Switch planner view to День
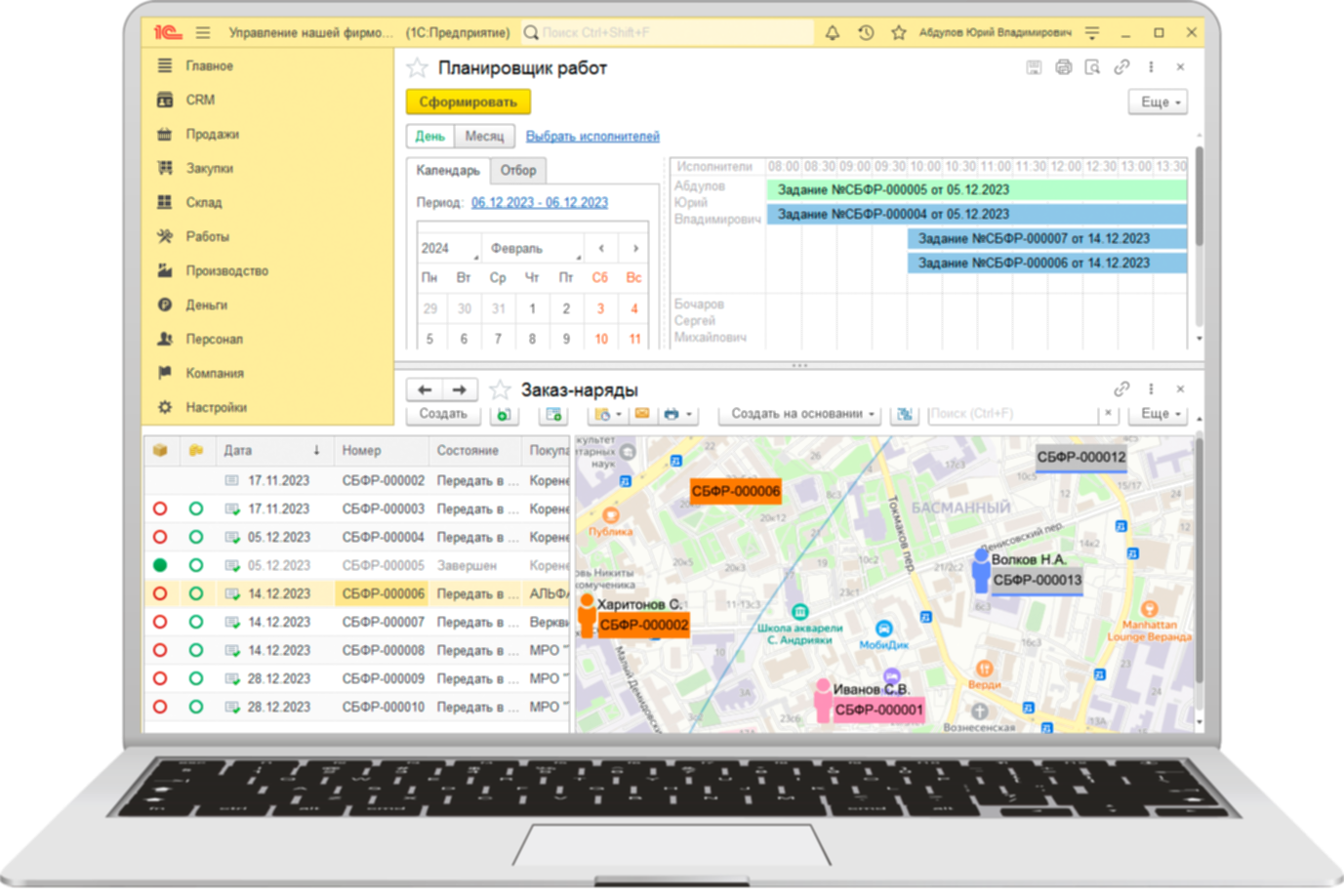This screenshot has height=896, width=1344. 429,136
